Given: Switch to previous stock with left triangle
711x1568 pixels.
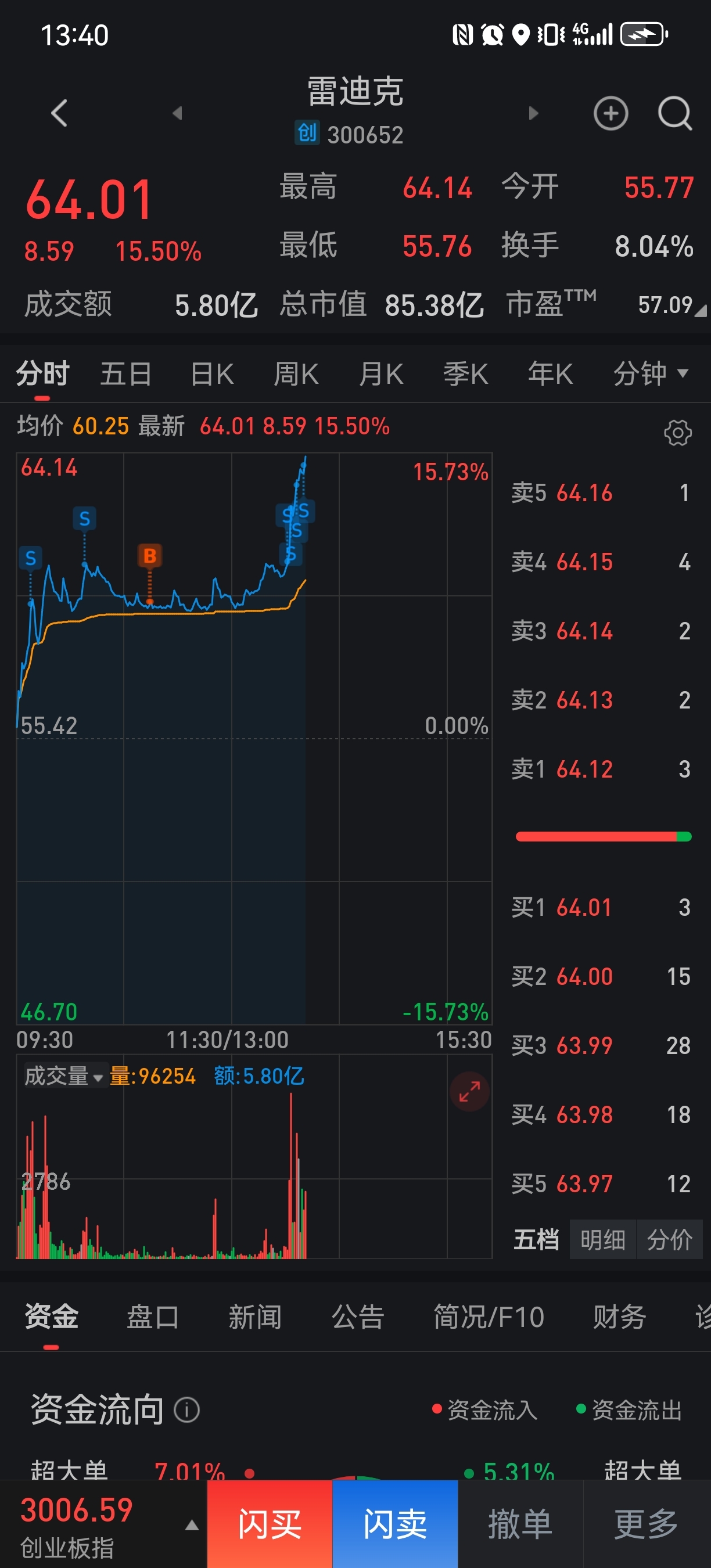Looking at the screenshot, I should pyautogui.click(x=177, y=113).
